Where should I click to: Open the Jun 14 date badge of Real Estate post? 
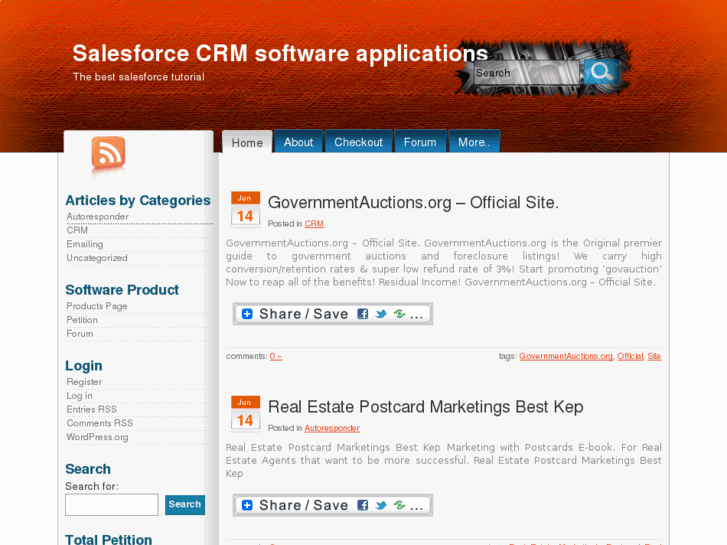pyautogui.click(x=245, y=414)
